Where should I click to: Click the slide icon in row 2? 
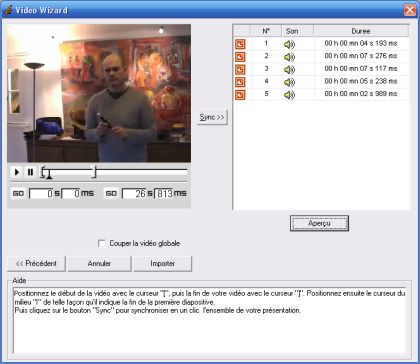(240, 57)
